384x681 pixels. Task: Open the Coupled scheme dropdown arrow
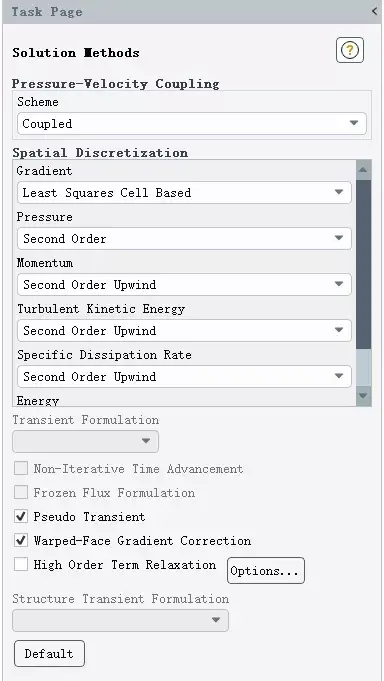(x=354, y=123)
